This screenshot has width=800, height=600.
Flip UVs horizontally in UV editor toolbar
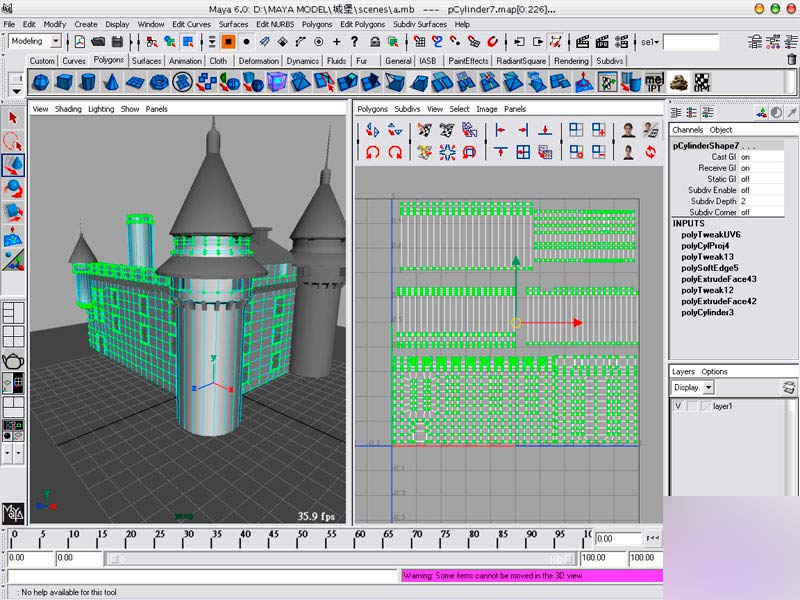coord(373,130)
